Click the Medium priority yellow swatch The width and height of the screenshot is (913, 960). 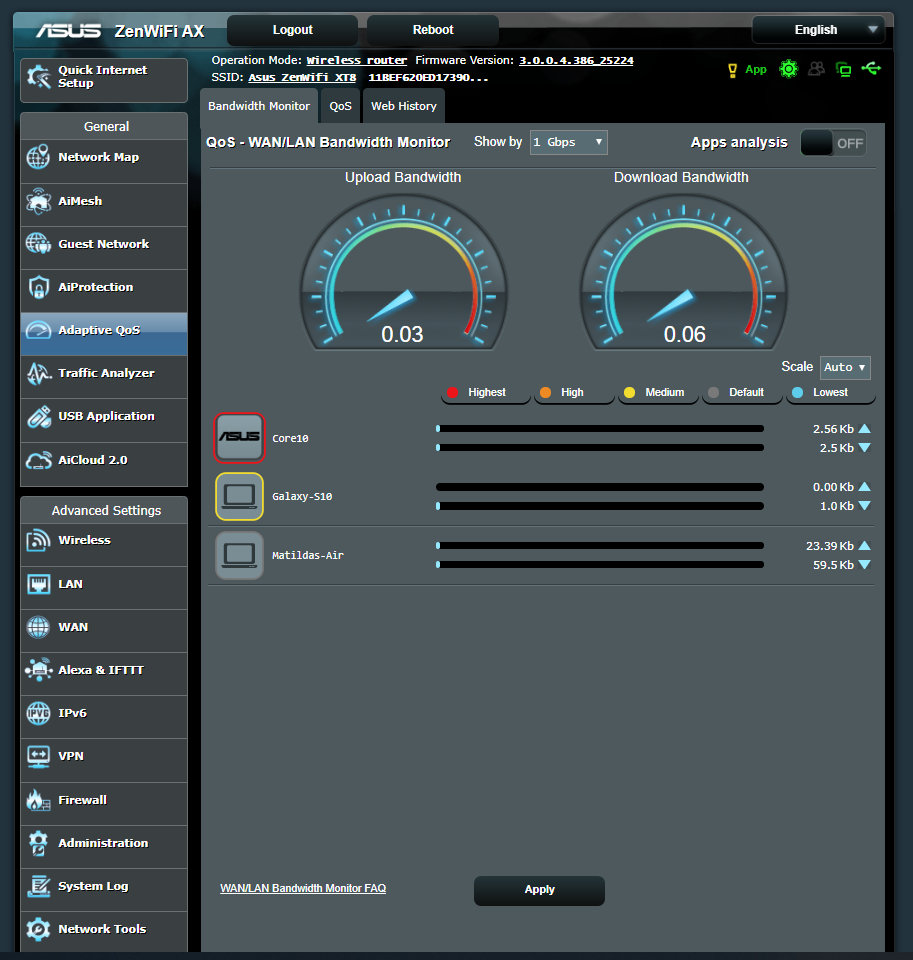(629, 392)
